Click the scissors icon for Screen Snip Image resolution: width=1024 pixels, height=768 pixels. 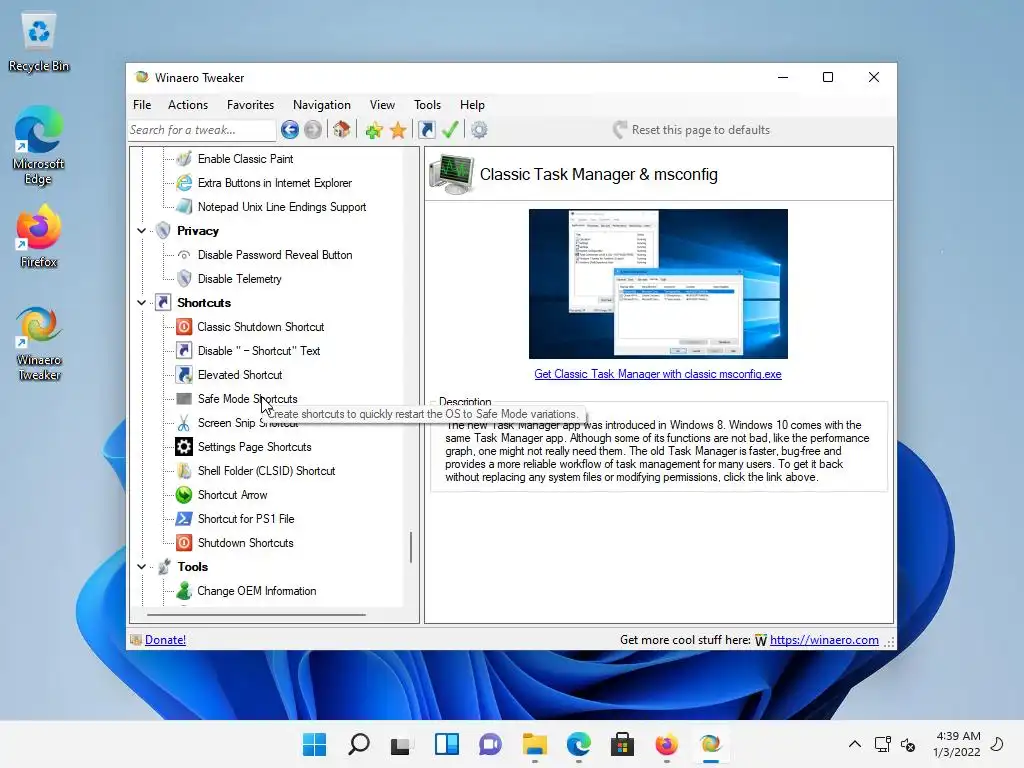click(184, 423)
